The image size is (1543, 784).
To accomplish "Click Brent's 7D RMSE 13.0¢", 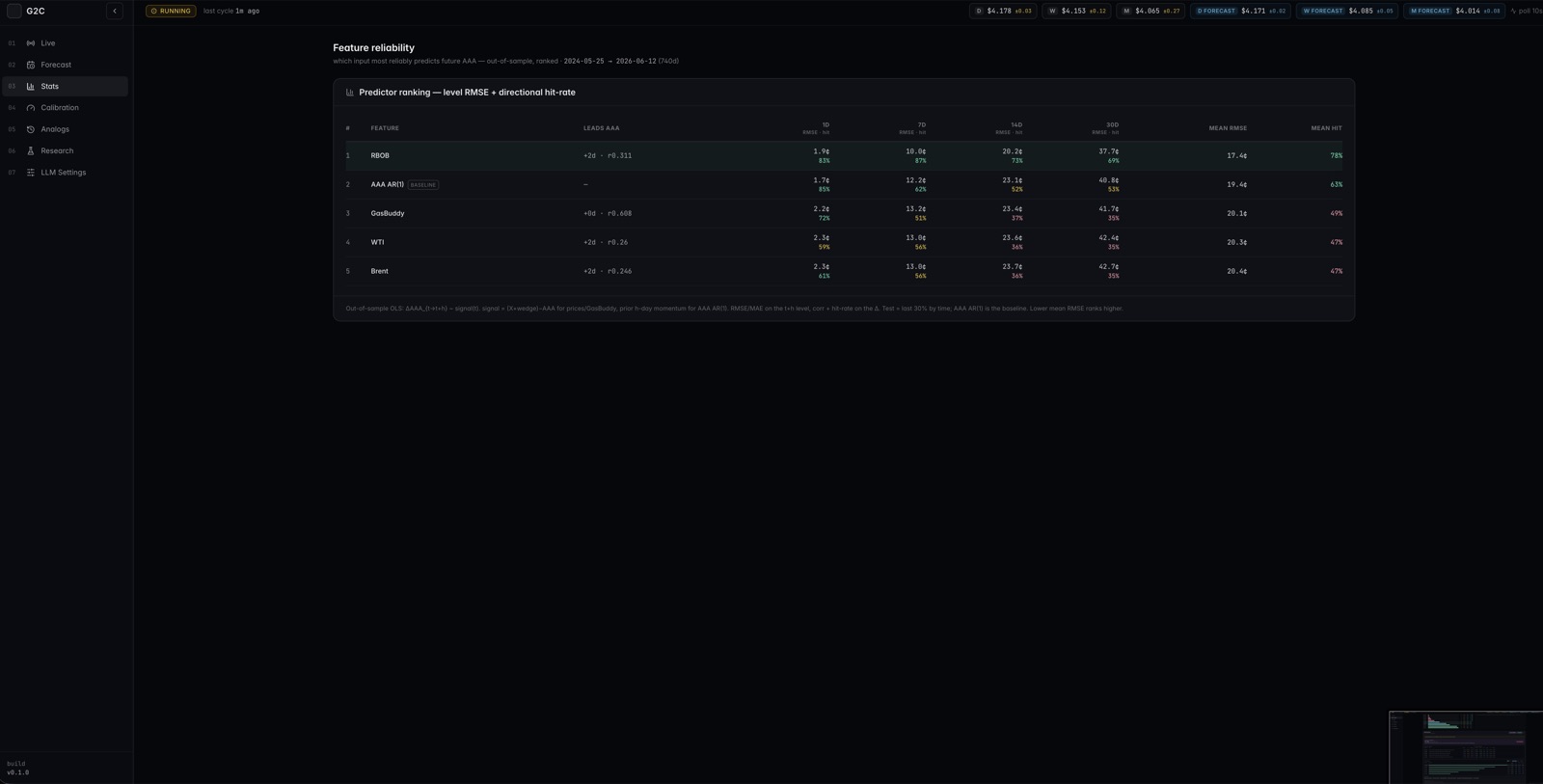I will 916,266.
